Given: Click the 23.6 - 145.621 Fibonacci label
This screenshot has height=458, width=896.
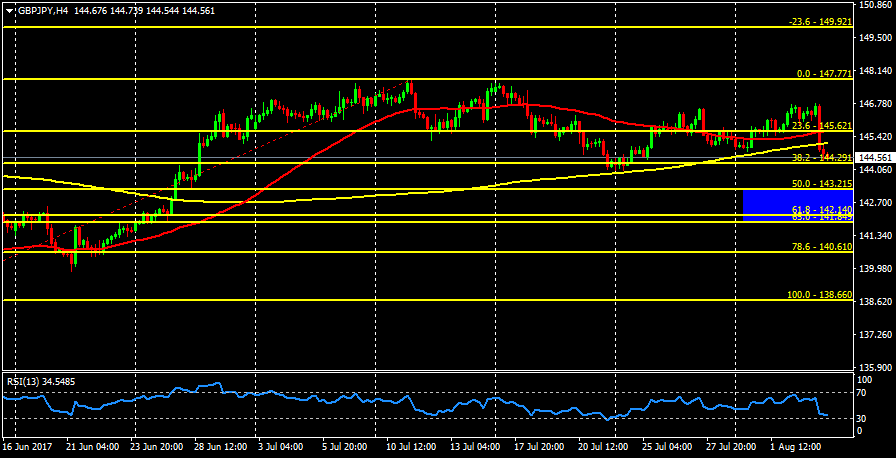Looking at the screenshot, I should tap(821, 126).
